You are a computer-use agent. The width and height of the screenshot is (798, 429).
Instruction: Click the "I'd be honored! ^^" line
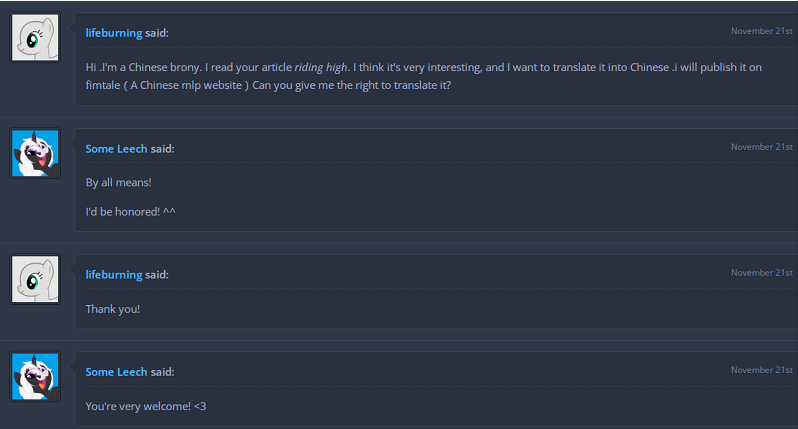pyautogui.click(x=131, y=213)
